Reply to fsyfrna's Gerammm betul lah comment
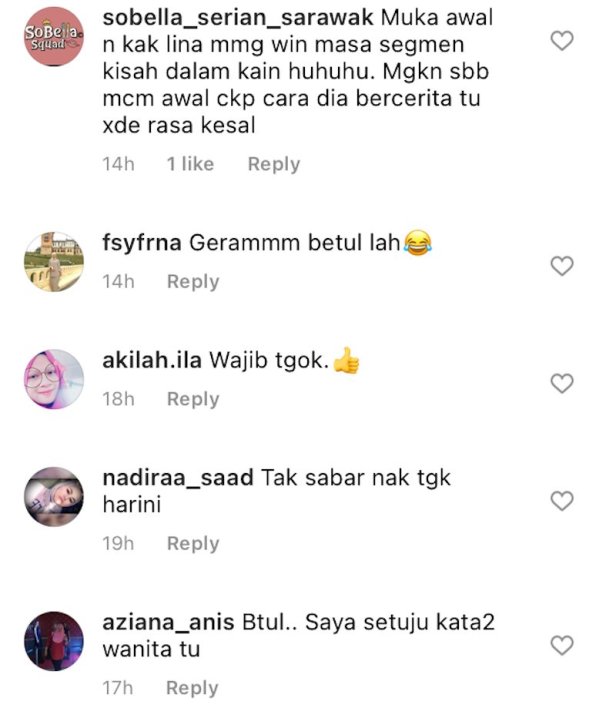 [x=193, y=282]
